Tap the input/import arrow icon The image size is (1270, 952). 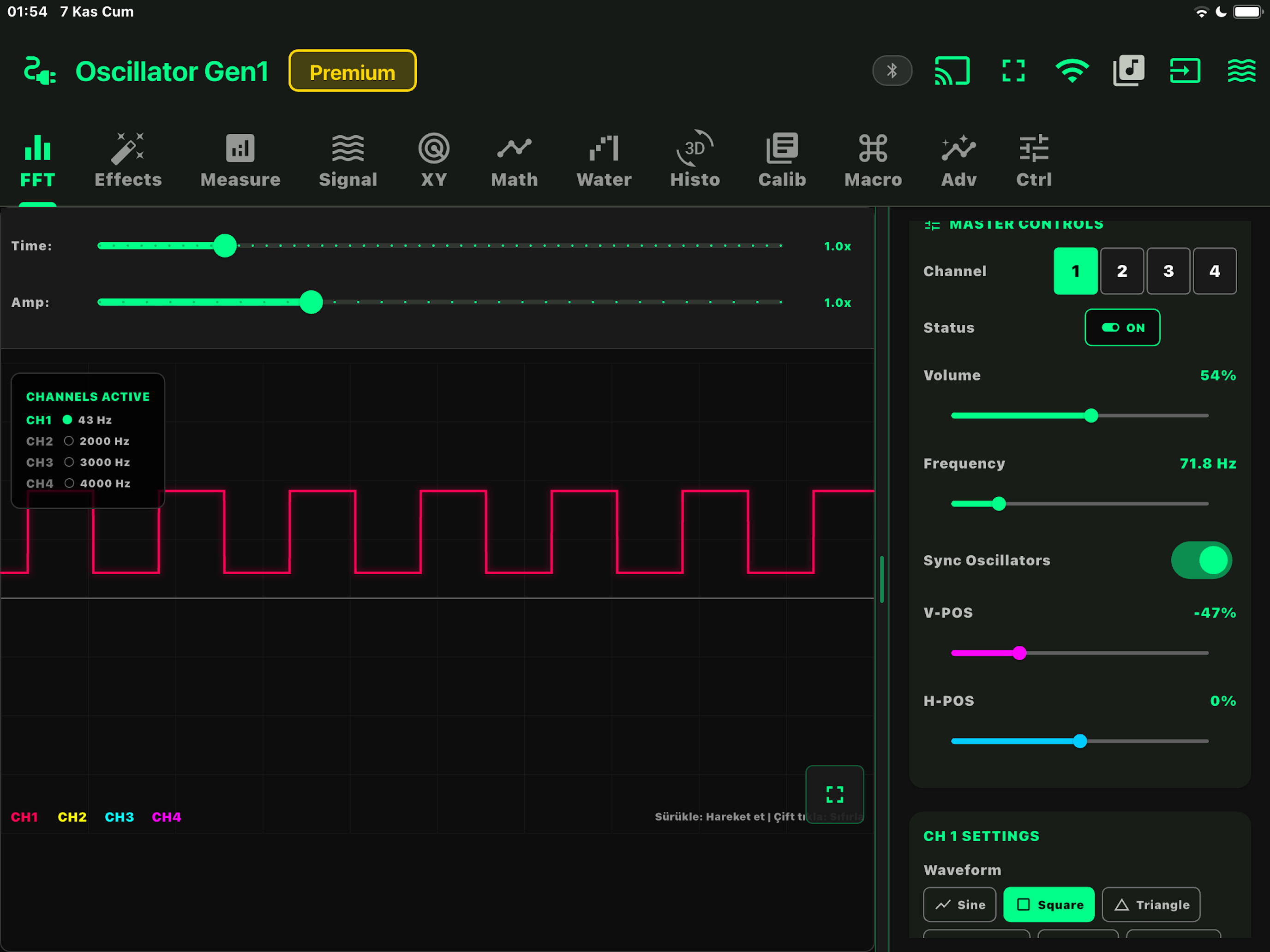(1185, 71)
